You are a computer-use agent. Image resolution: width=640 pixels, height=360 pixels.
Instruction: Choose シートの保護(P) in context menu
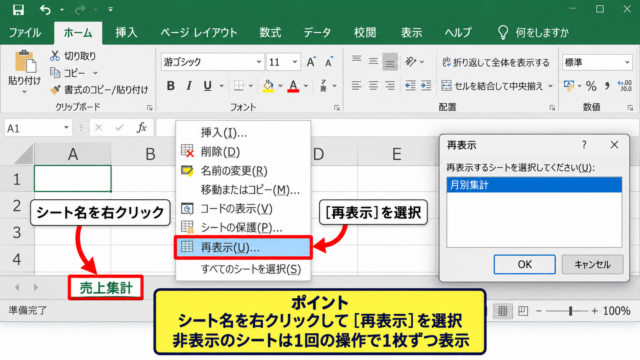pyautogui.click(x=243, y=228)
